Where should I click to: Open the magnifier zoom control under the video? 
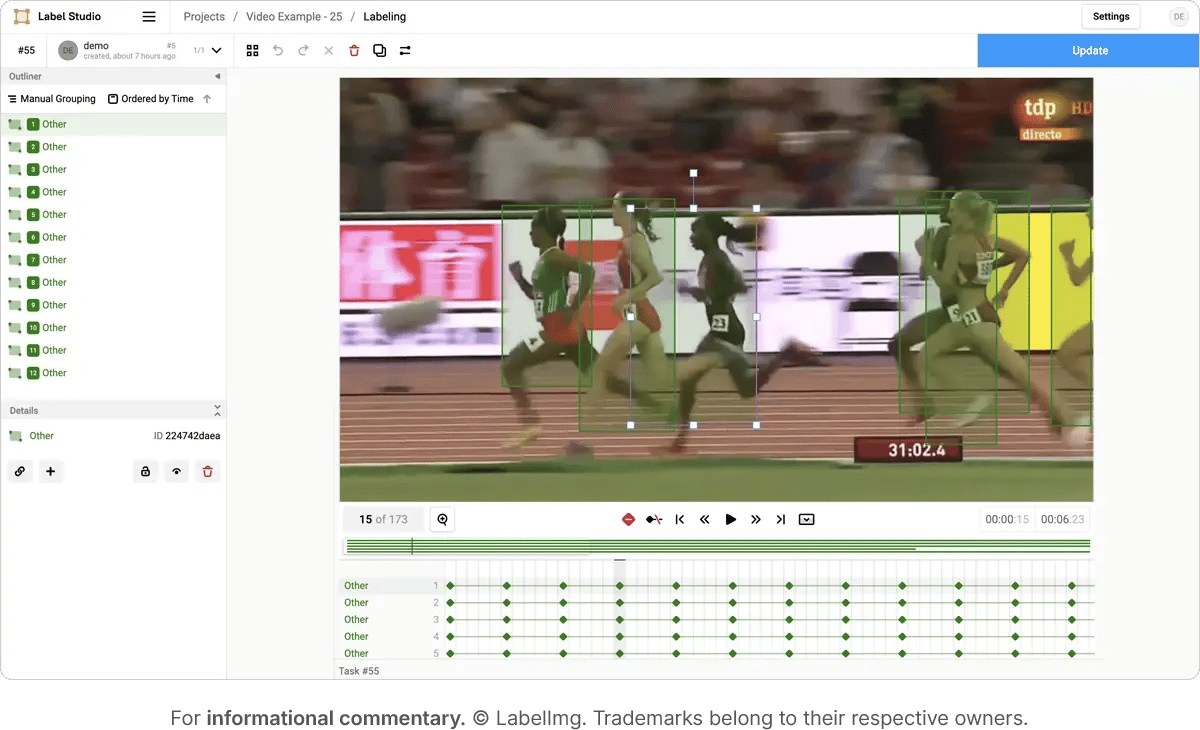441,519
